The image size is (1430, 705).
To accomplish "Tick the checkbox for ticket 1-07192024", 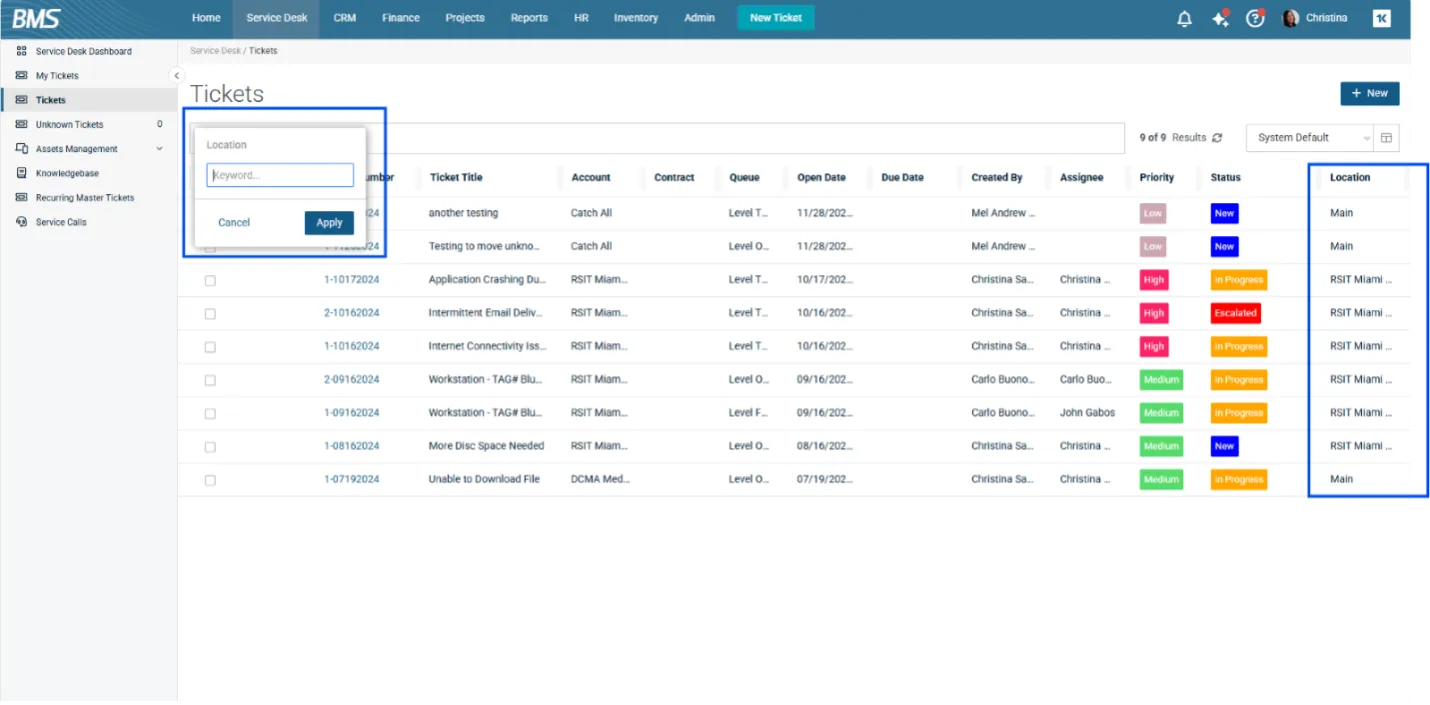I will (210, 480).
